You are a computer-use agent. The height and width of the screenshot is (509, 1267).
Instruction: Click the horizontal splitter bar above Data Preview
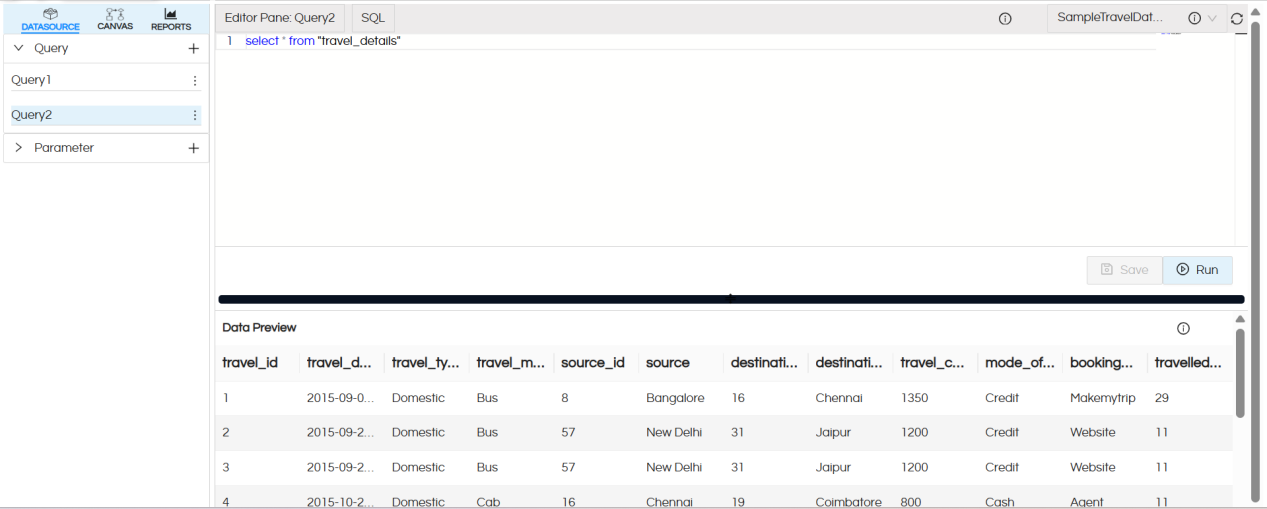731,299
